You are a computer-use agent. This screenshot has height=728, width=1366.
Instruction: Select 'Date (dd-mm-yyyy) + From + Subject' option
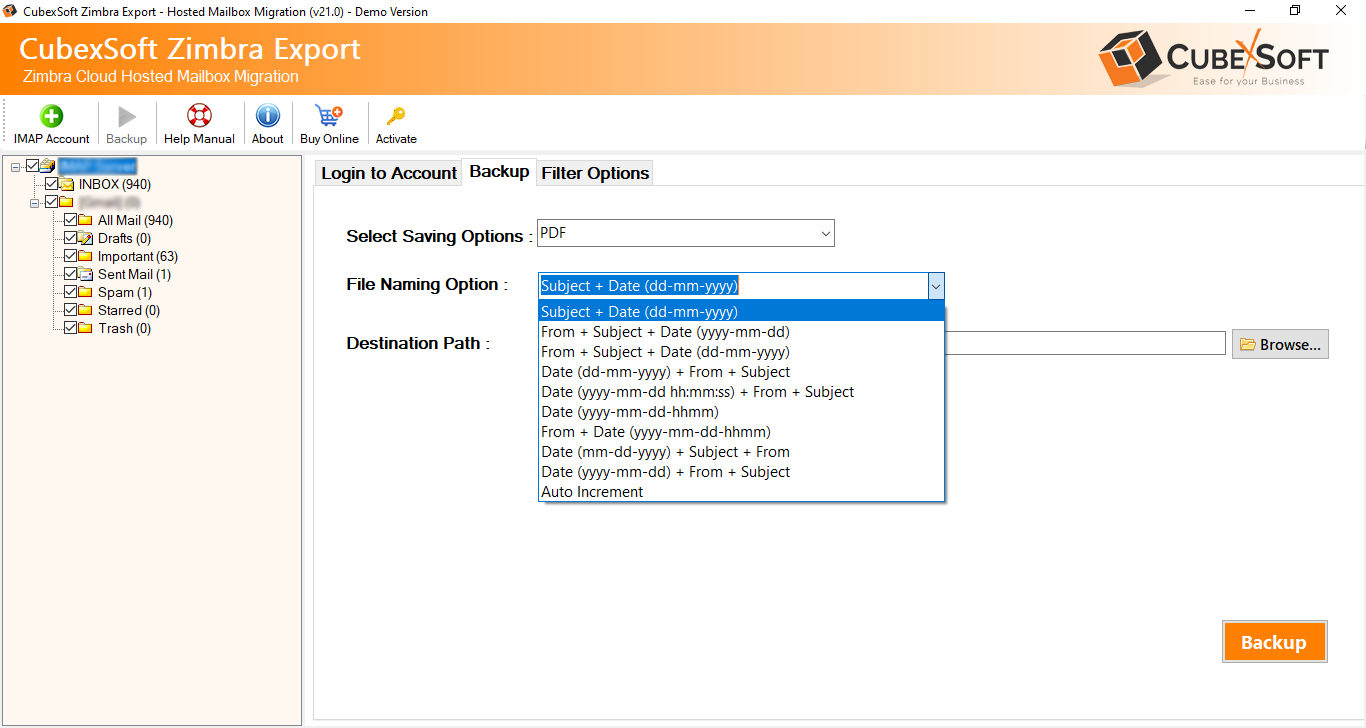tap(741, 372)
